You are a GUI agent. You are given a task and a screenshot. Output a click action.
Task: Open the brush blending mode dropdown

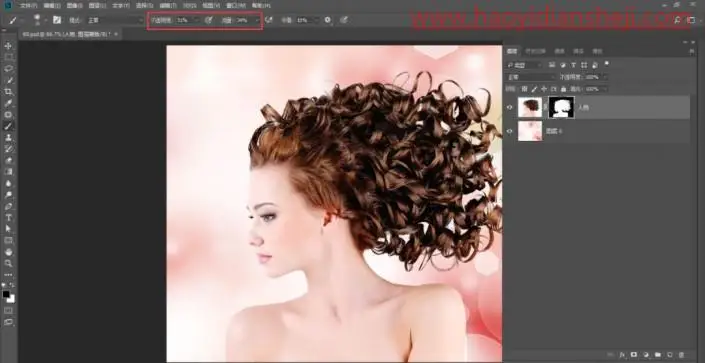(114, 20)
